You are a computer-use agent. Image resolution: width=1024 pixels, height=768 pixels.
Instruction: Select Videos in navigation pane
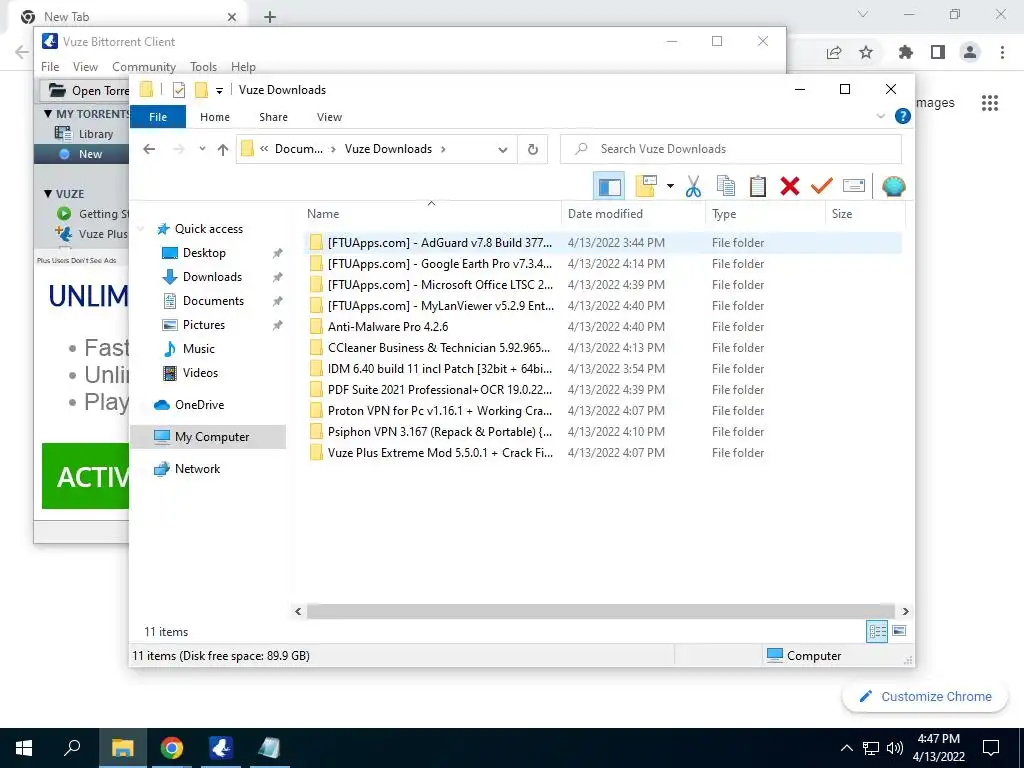click(200, 373)
